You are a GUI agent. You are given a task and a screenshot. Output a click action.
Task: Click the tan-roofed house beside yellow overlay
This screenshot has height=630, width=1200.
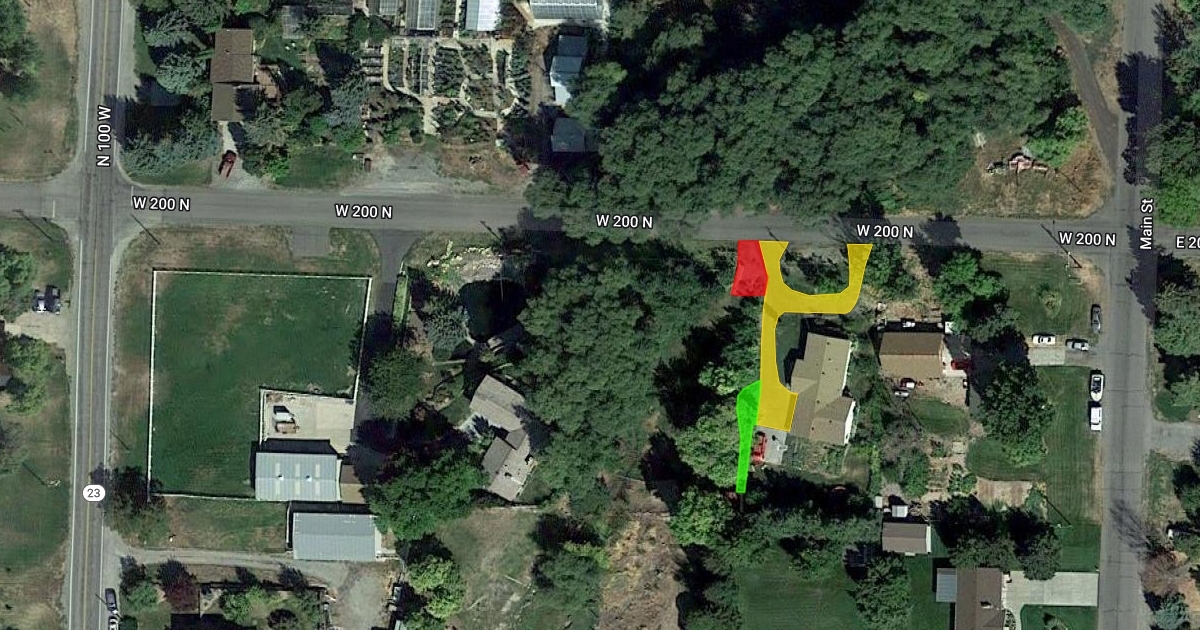(x=821, y=389)
